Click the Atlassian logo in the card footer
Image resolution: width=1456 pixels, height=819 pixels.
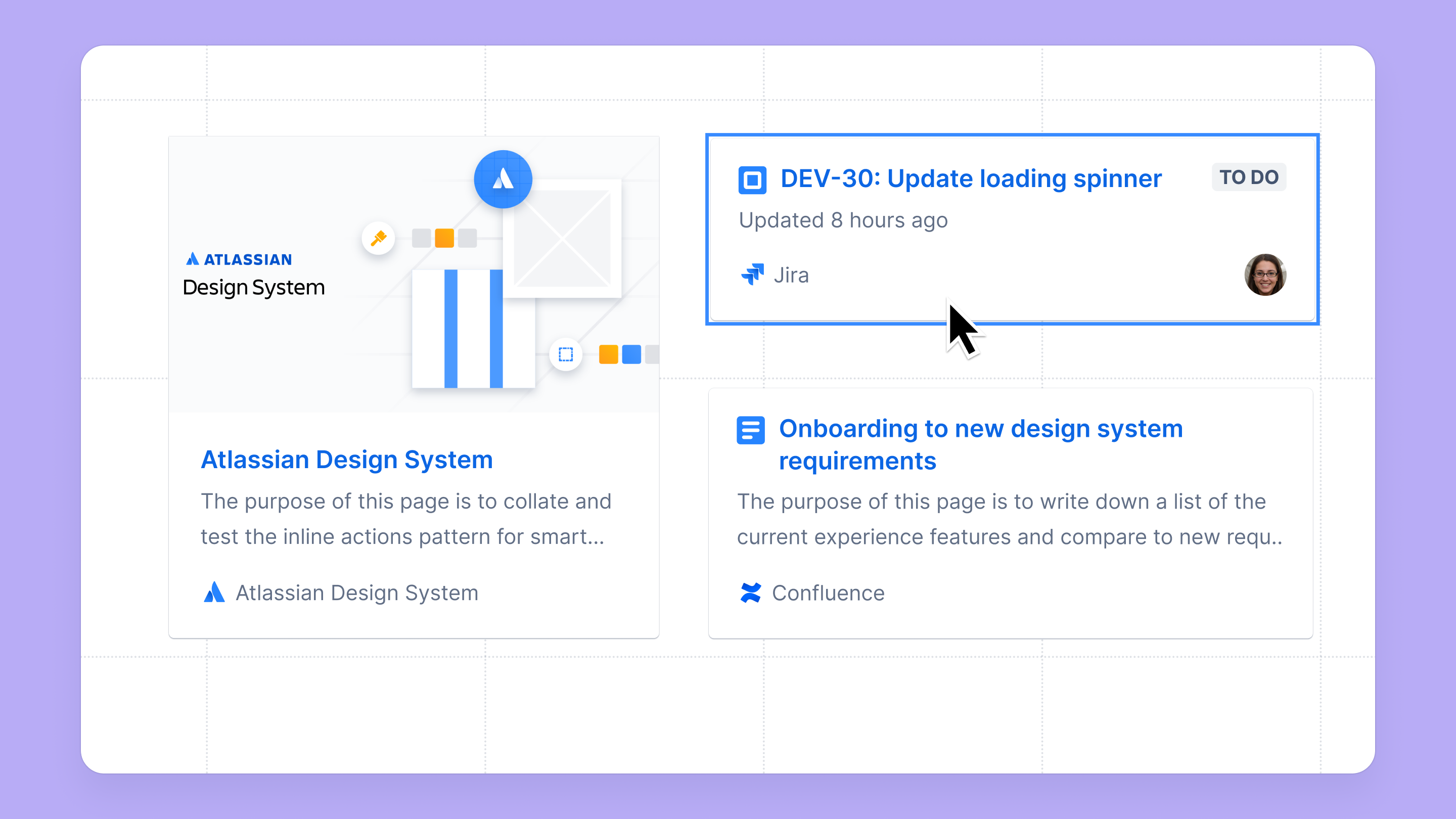coord(214,593)
